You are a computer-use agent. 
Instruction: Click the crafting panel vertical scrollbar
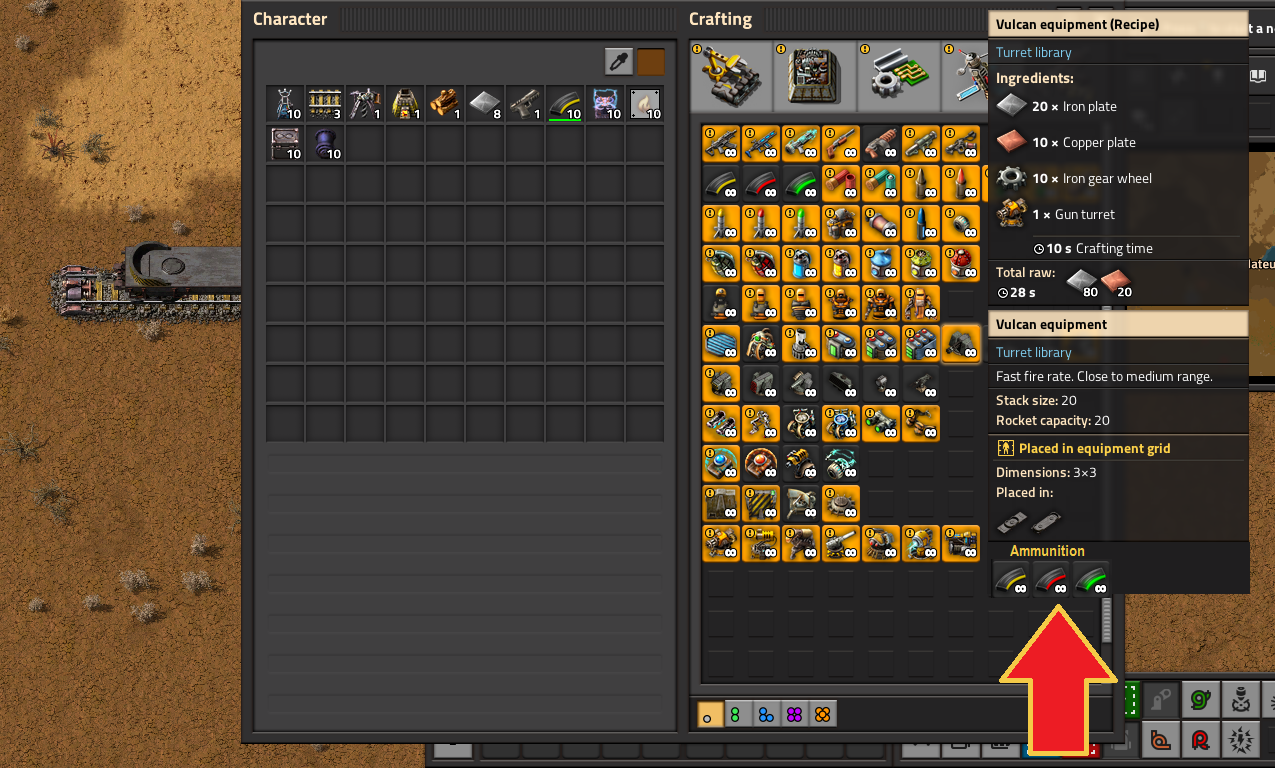(x=1106, y=620)
